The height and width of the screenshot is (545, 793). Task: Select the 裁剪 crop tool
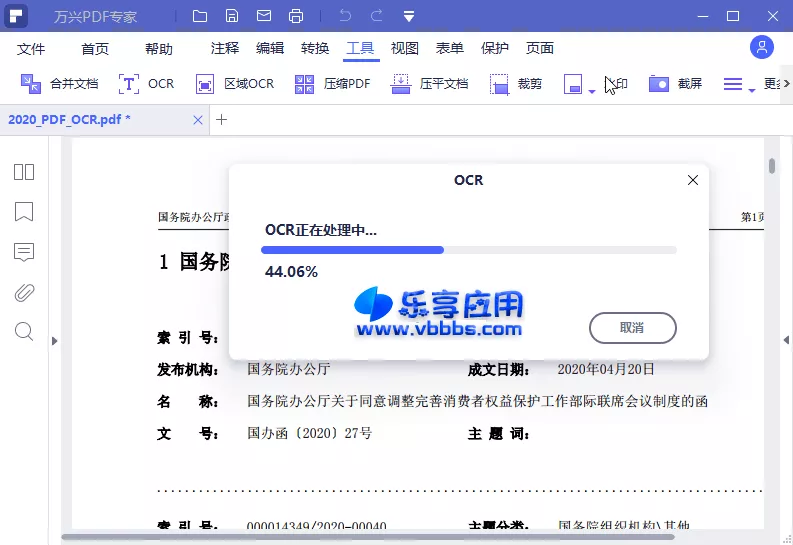point(515,83)
